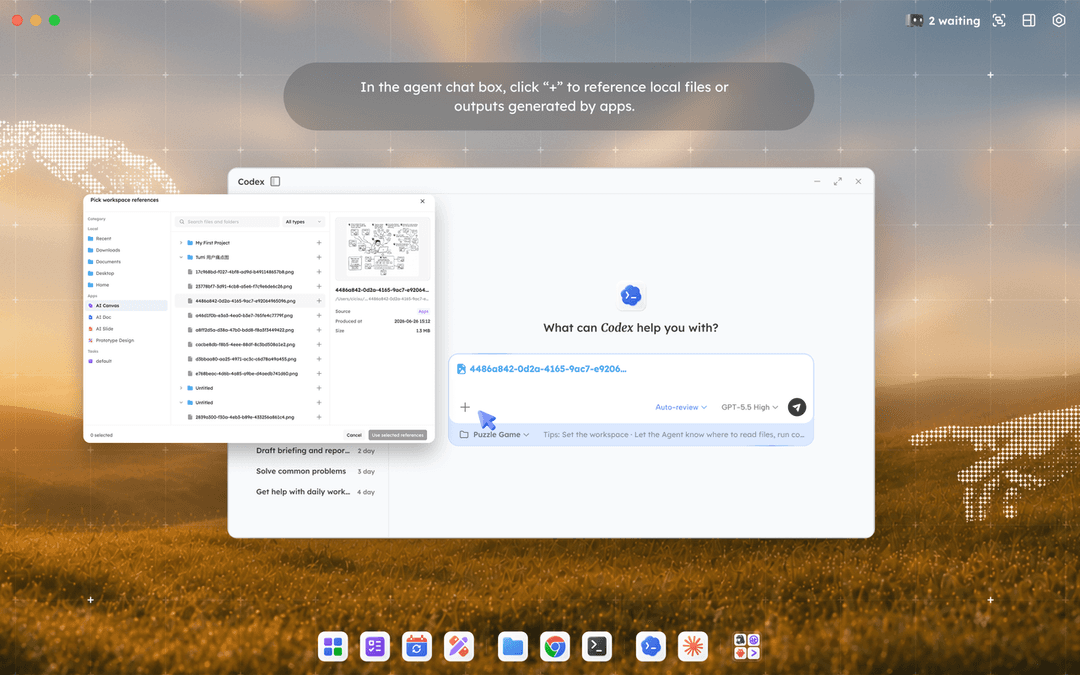
Task: Open the Puzzle Game workspace dropdown
Action: pyautogui.click(x=495, y=435)
